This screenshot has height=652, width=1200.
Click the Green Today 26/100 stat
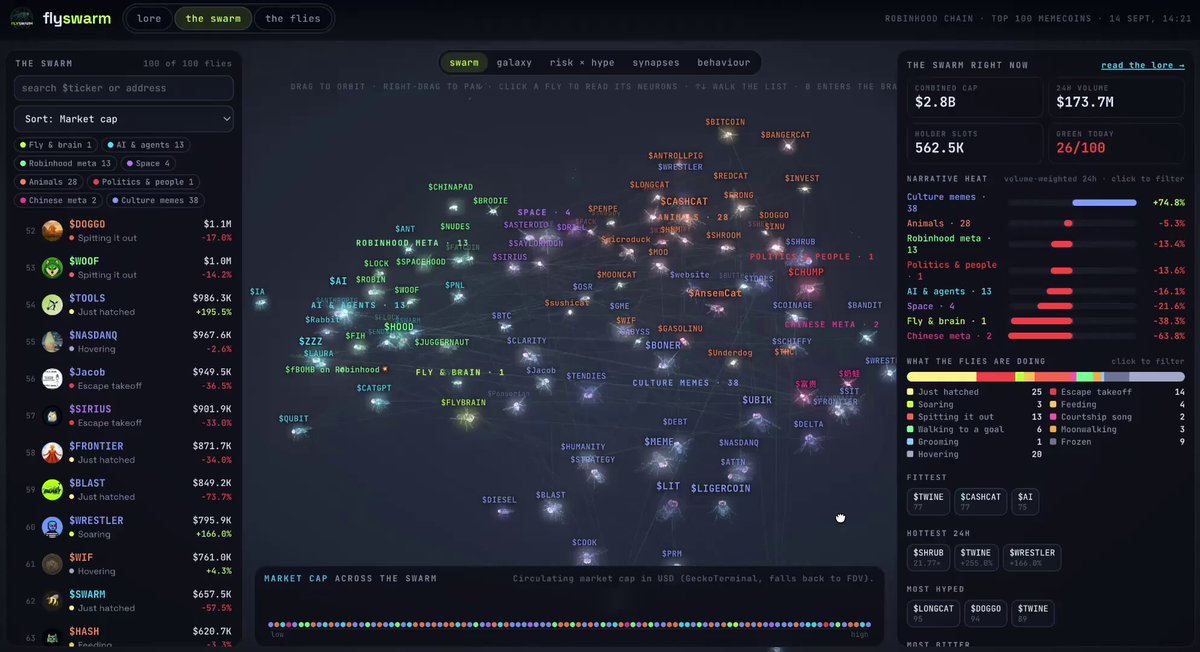(x=1118, y=144)
